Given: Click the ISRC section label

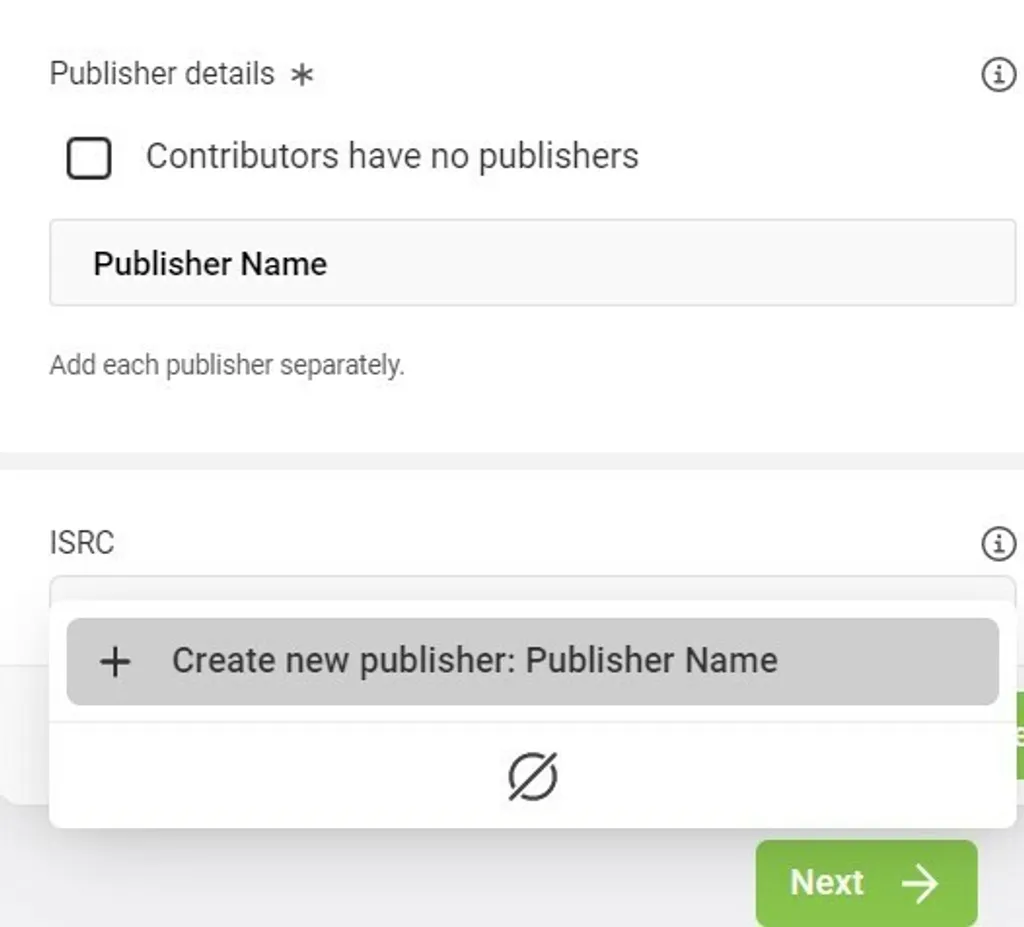Looking at the screenshot, I should (83, 543).
